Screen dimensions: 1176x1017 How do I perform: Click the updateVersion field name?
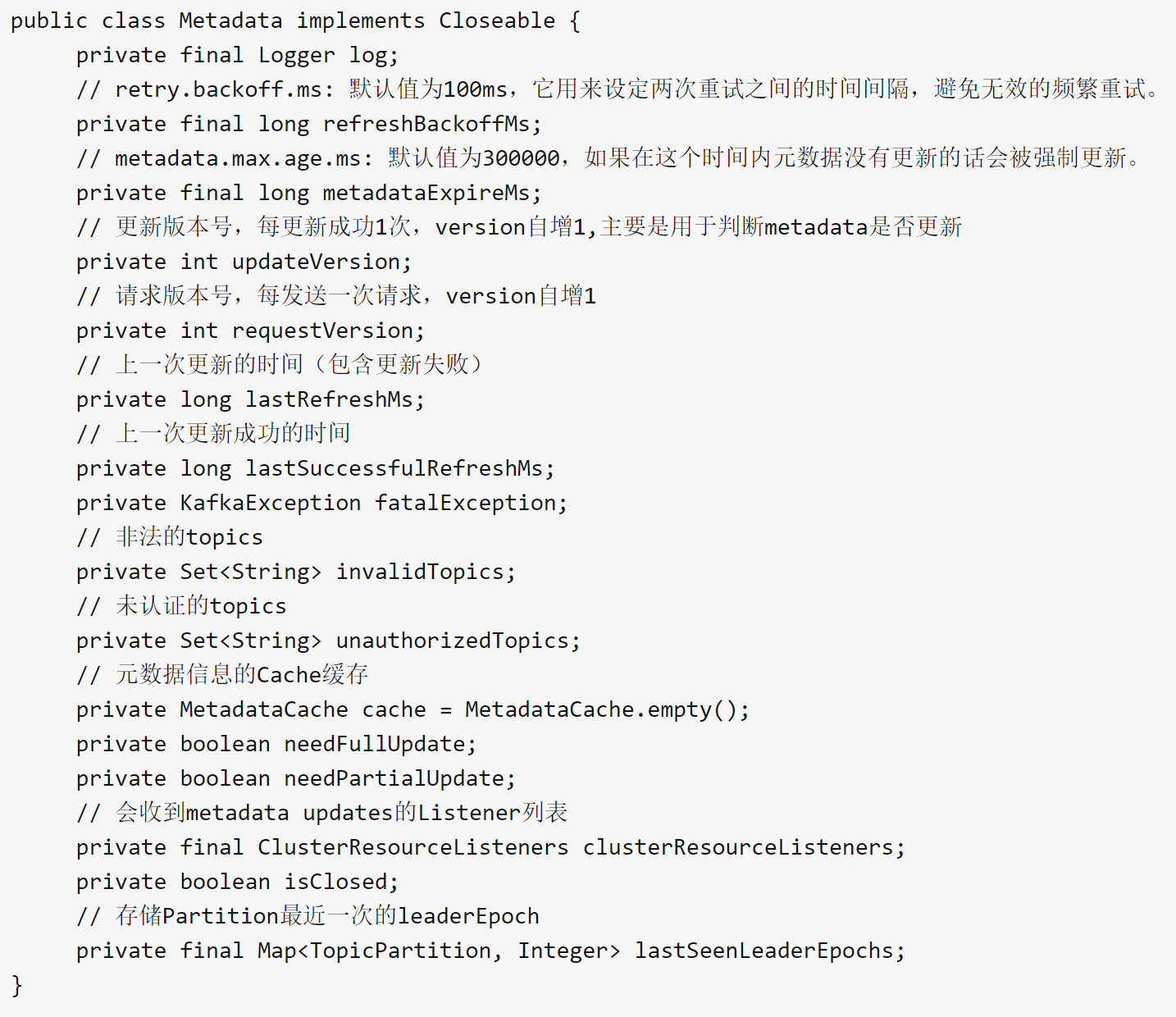(317, 262)
